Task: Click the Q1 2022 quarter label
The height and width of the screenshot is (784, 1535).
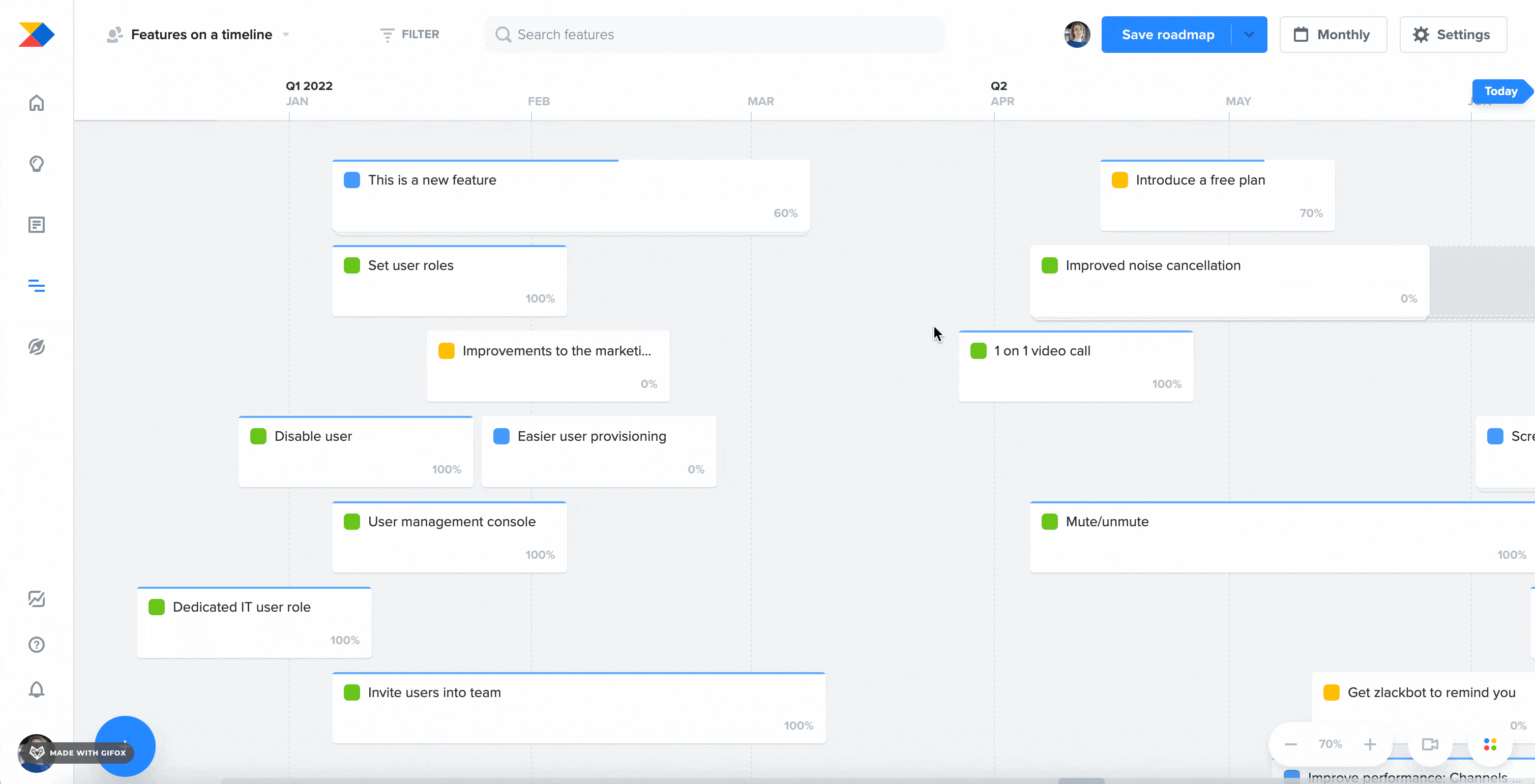Action: (309, 86)
